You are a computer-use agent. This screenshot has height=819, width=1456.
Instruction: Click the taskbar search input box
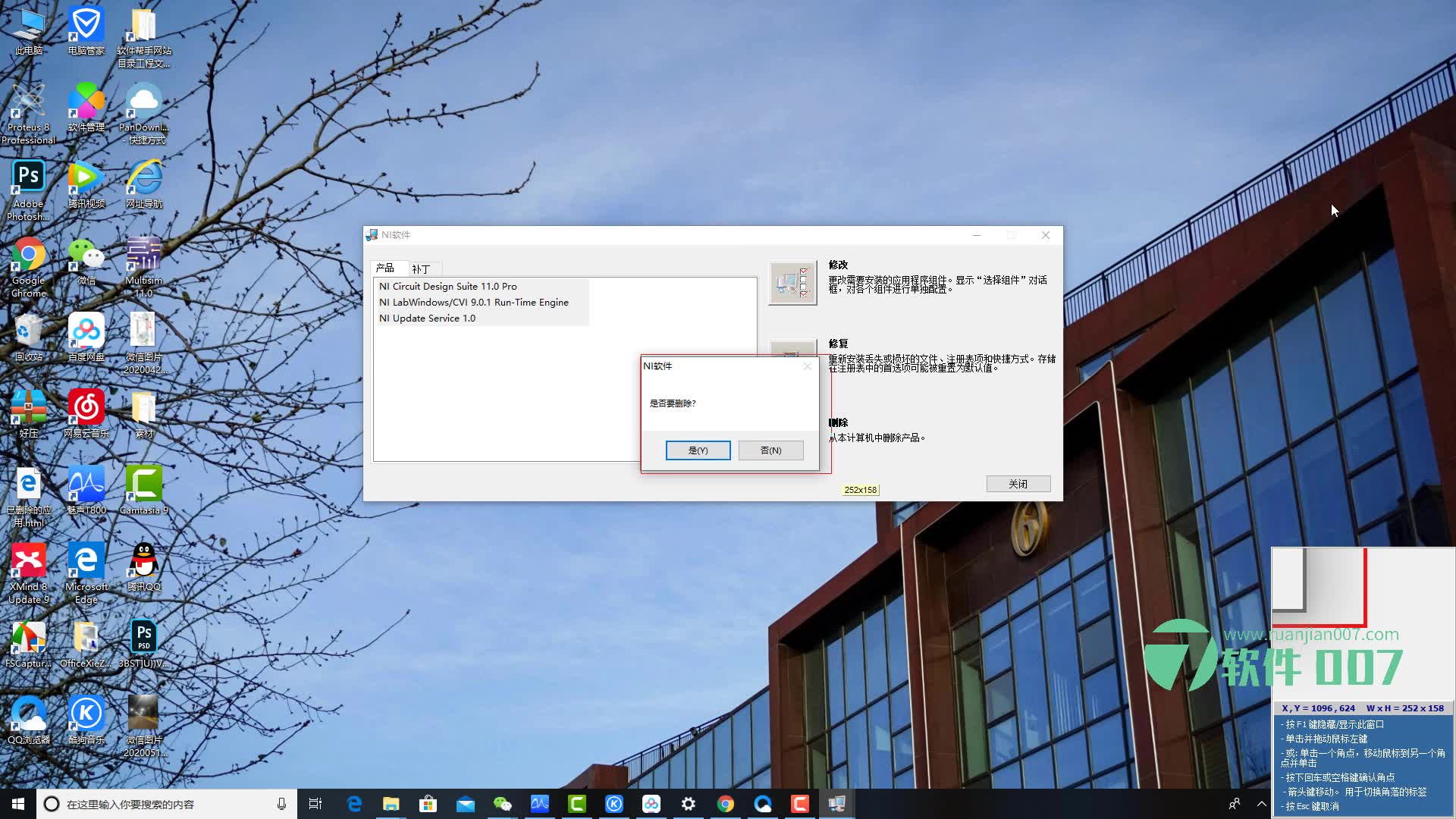pyautogui.click(x=167, y=804)
